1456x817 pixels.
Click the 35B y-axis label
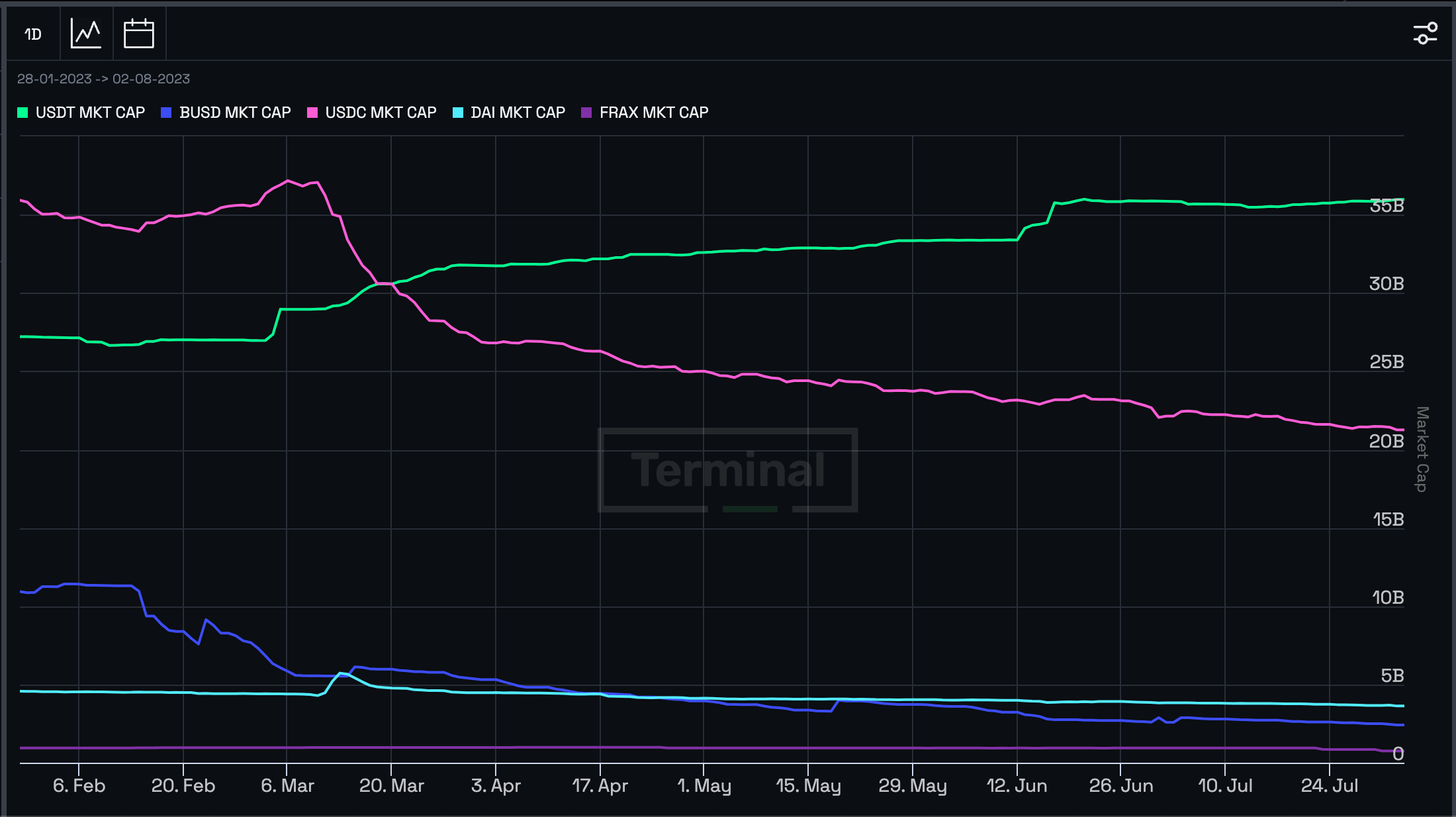[x=1387, y=206]
